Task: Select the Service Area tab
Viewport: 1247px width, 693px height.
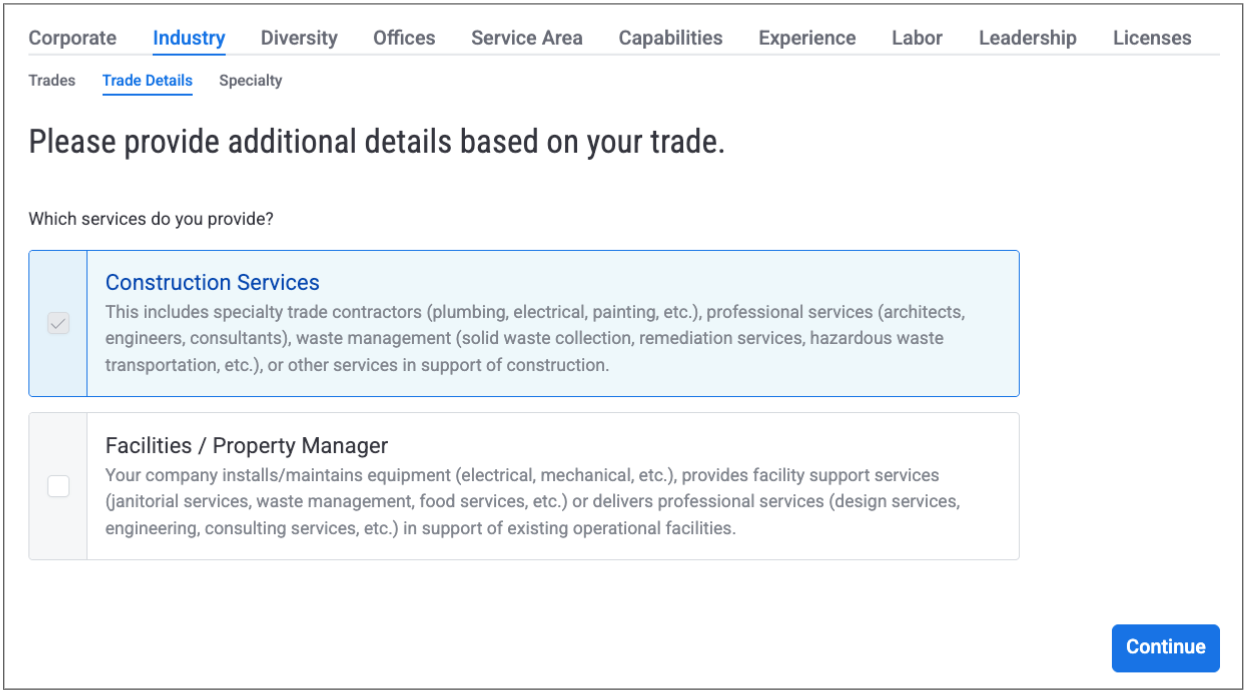Action: pos(527,38)
